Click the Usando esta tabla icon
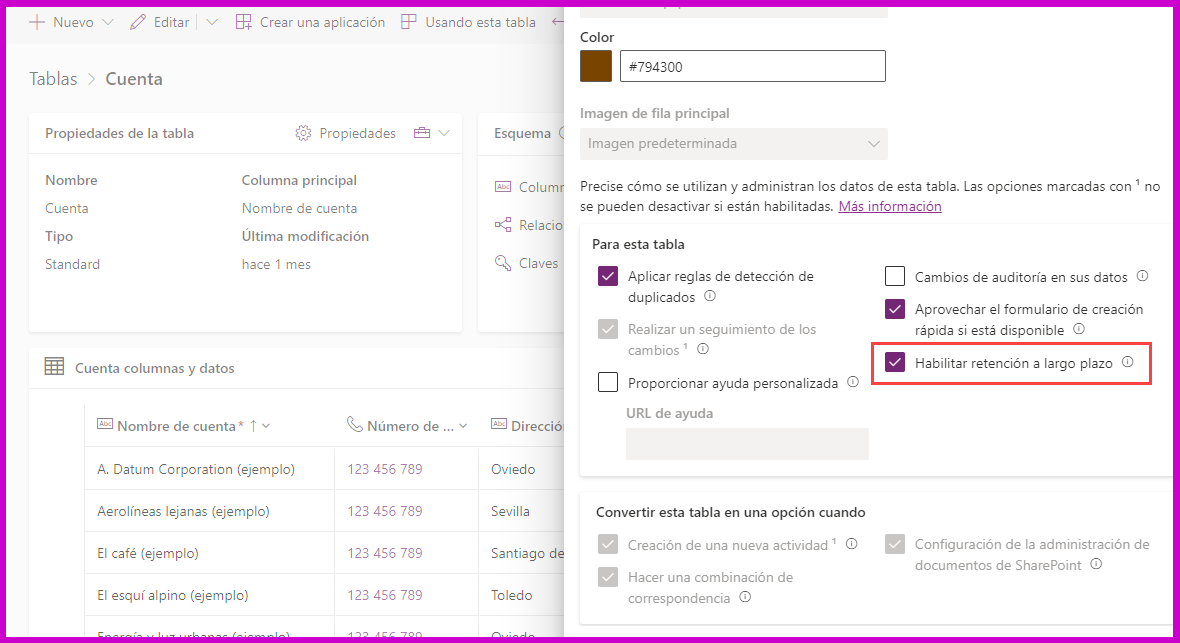The width and height of the screenshot is (1180, 643). (x=409, y=23)
